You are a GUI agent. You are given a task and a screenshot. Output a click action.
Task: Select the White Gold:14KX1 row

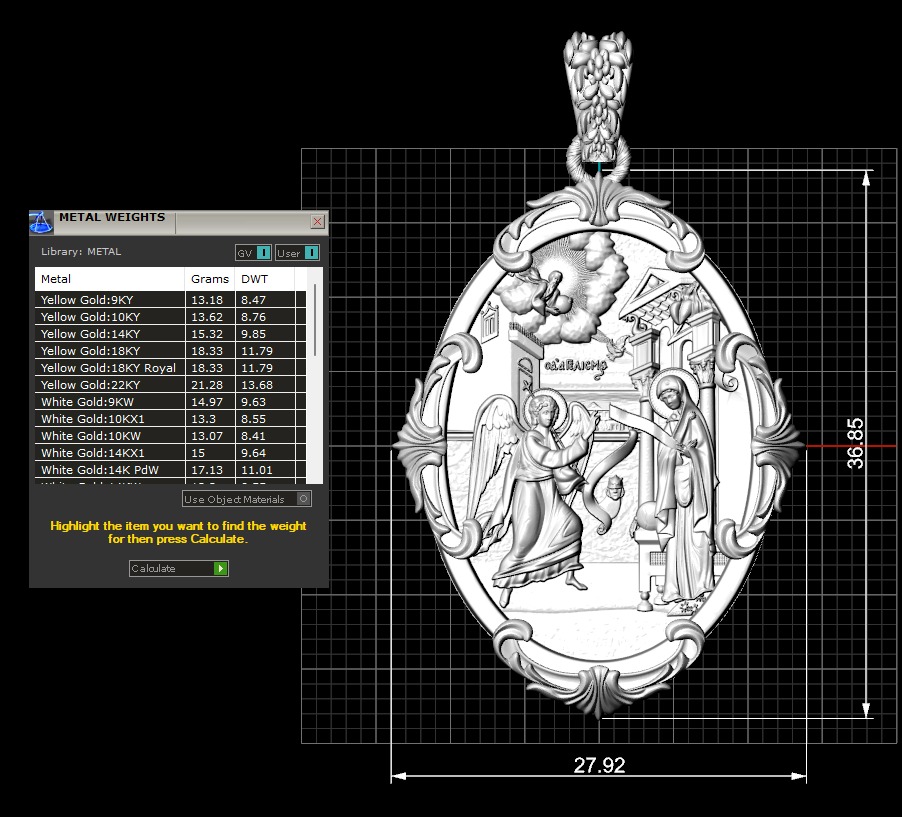coord(170,453)
